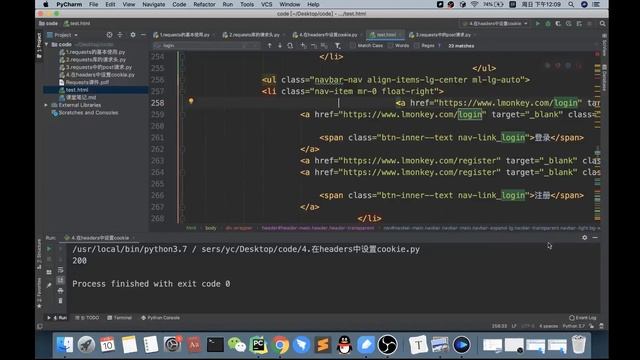Viewport: 640px width, 360px height.
Task: Collapse the code root folder
Action: (46, 44)
